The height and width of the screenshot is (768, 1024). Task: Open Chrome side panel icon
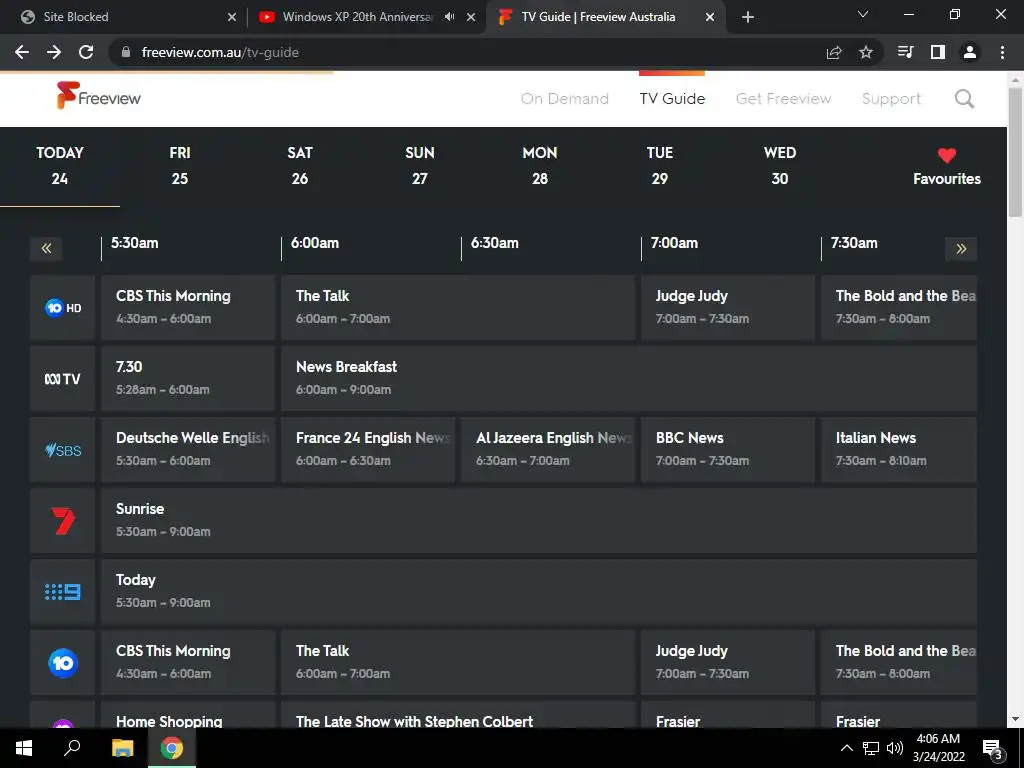(x=938, y=52)
